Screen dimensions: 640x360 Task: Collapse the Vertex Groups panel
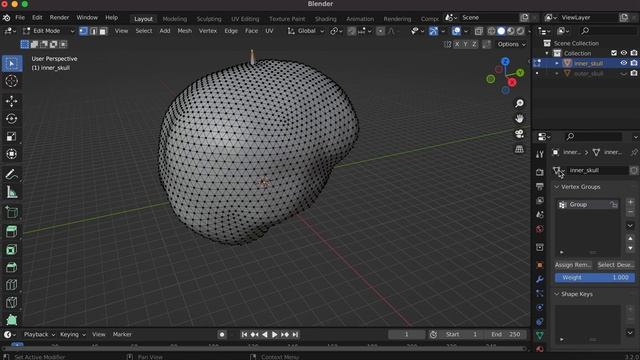pos(557,187)
